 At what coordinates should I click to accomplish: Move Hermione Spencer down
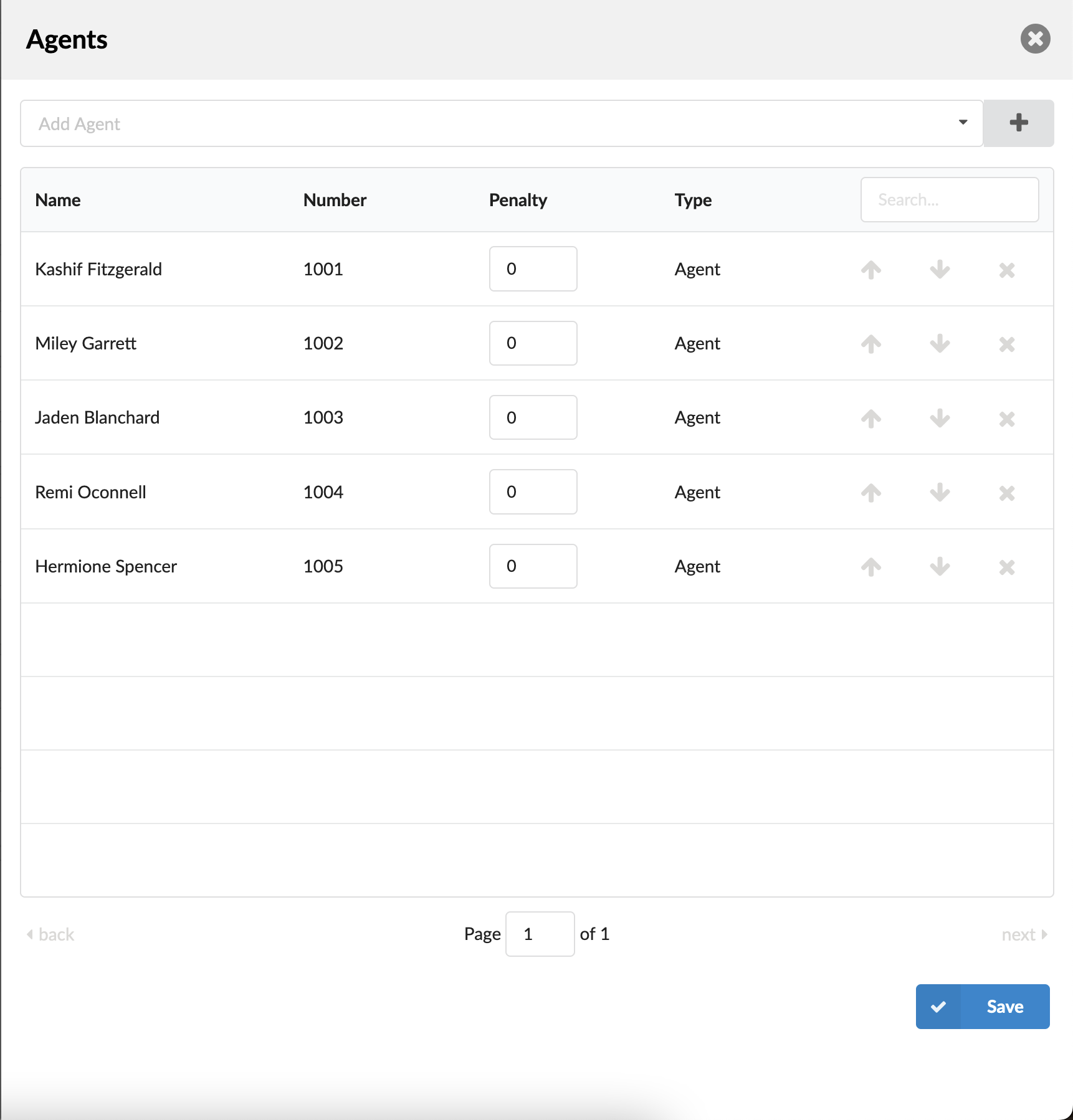[940, 567]
